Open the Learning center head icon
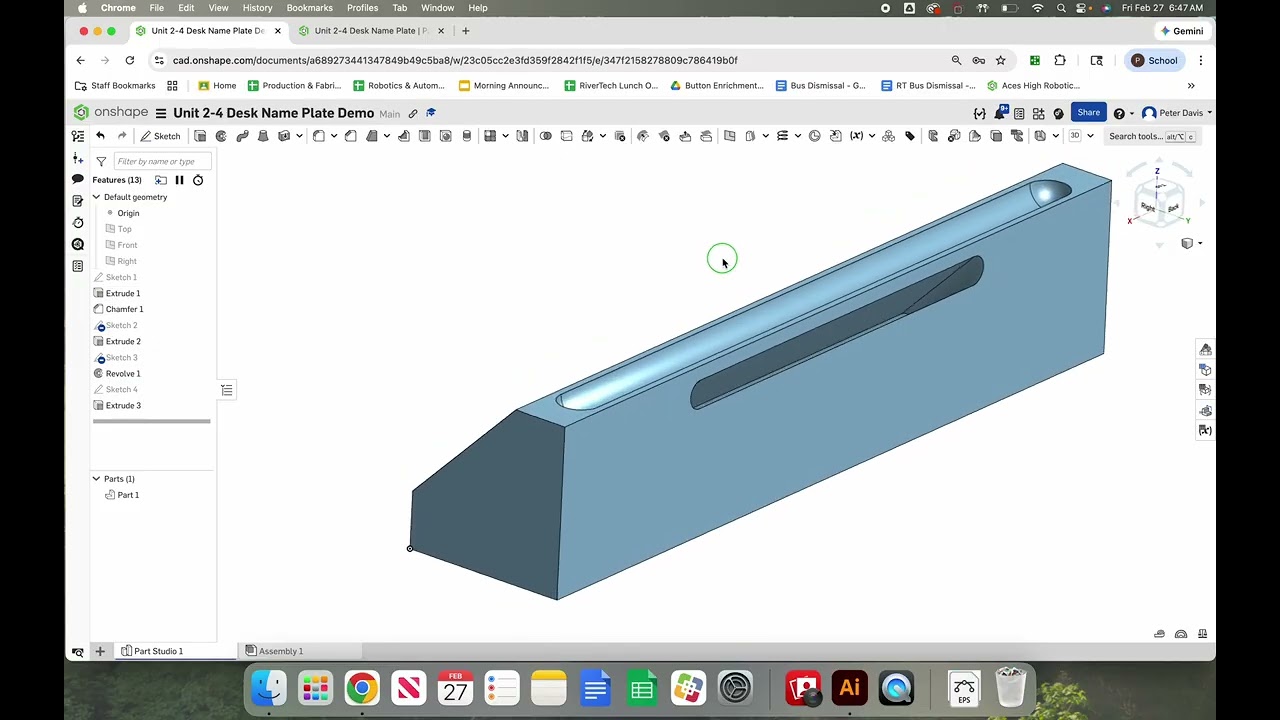Viewport: 1280px width, 720px height. 1058,113
